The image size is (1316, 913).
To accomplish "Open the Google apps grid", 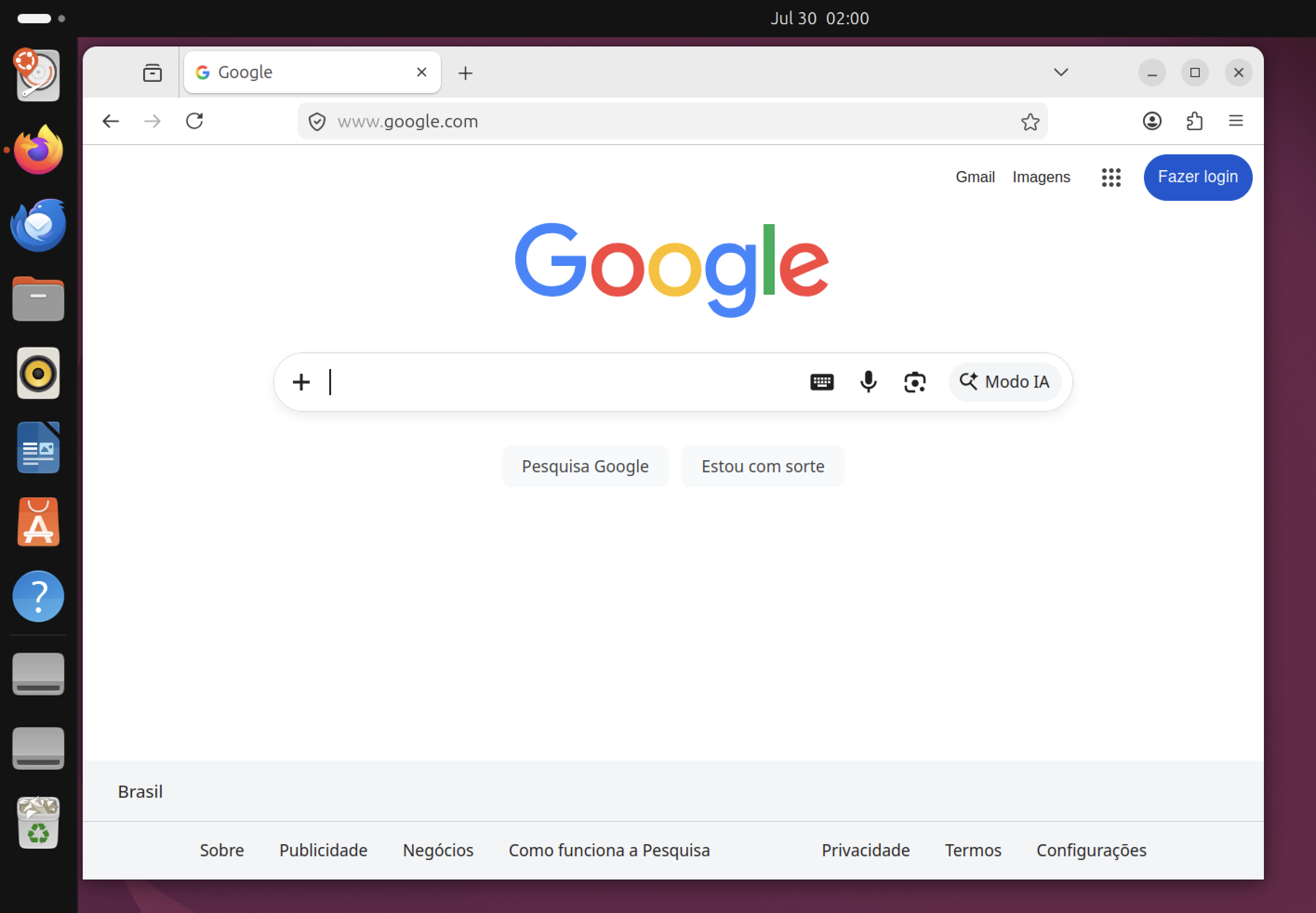I will pyautogui.click(x=1110, y=177).
